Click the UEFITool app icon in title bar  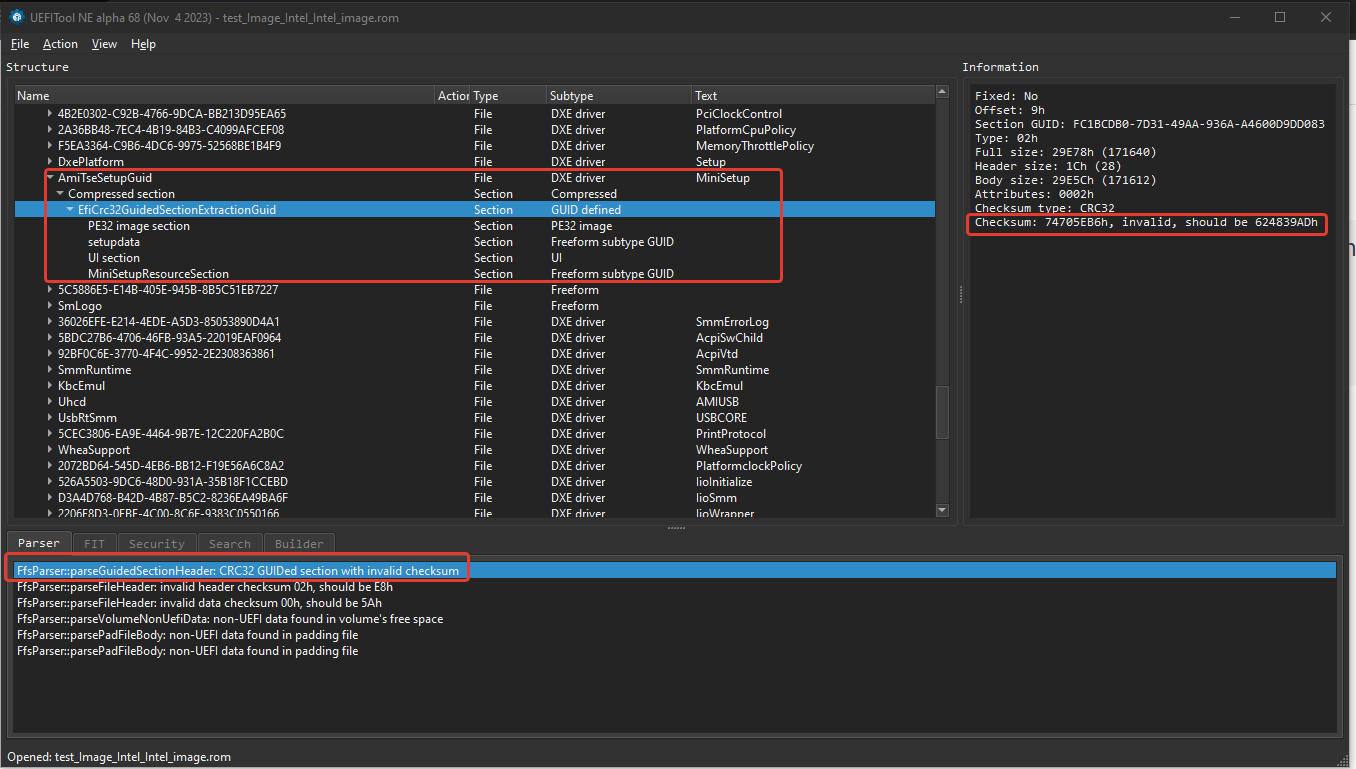pyautogui.click(x=17, y=17)
